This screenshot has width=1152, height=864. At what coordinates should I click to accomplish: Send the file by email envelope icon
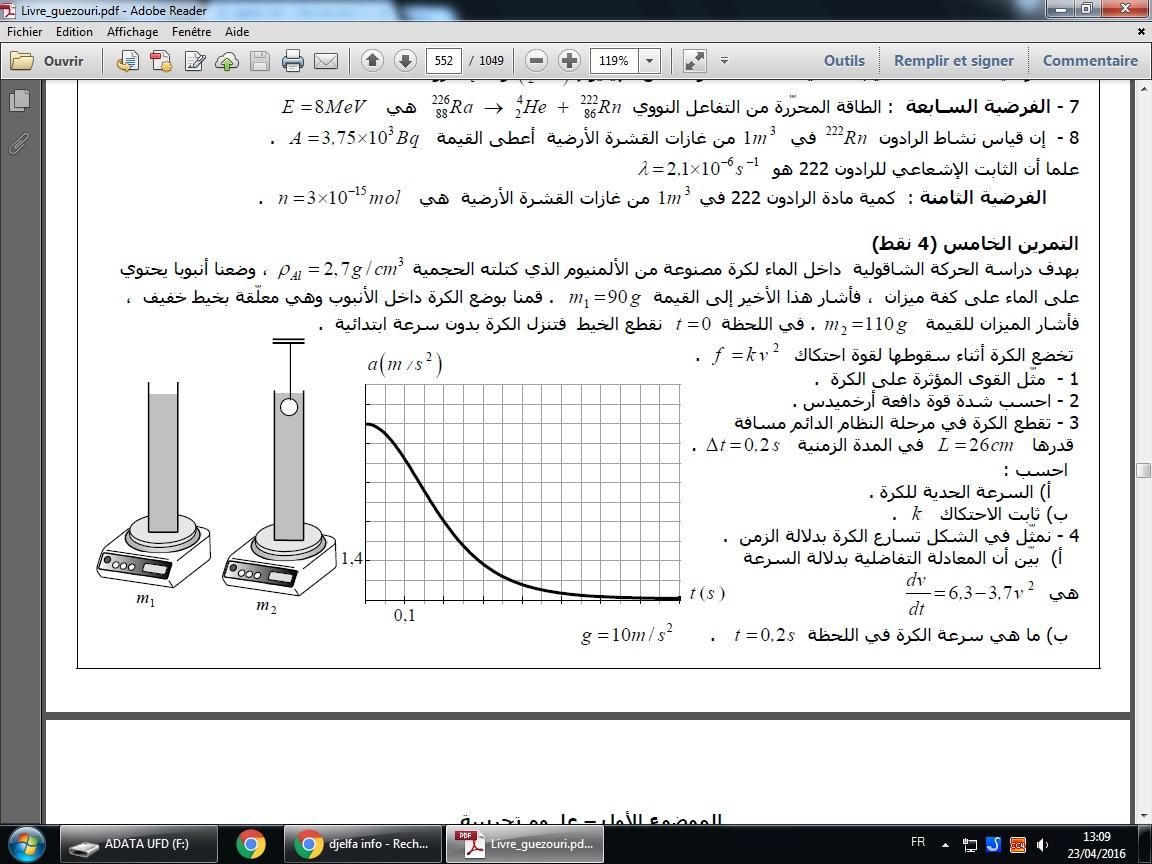[325, 61]
